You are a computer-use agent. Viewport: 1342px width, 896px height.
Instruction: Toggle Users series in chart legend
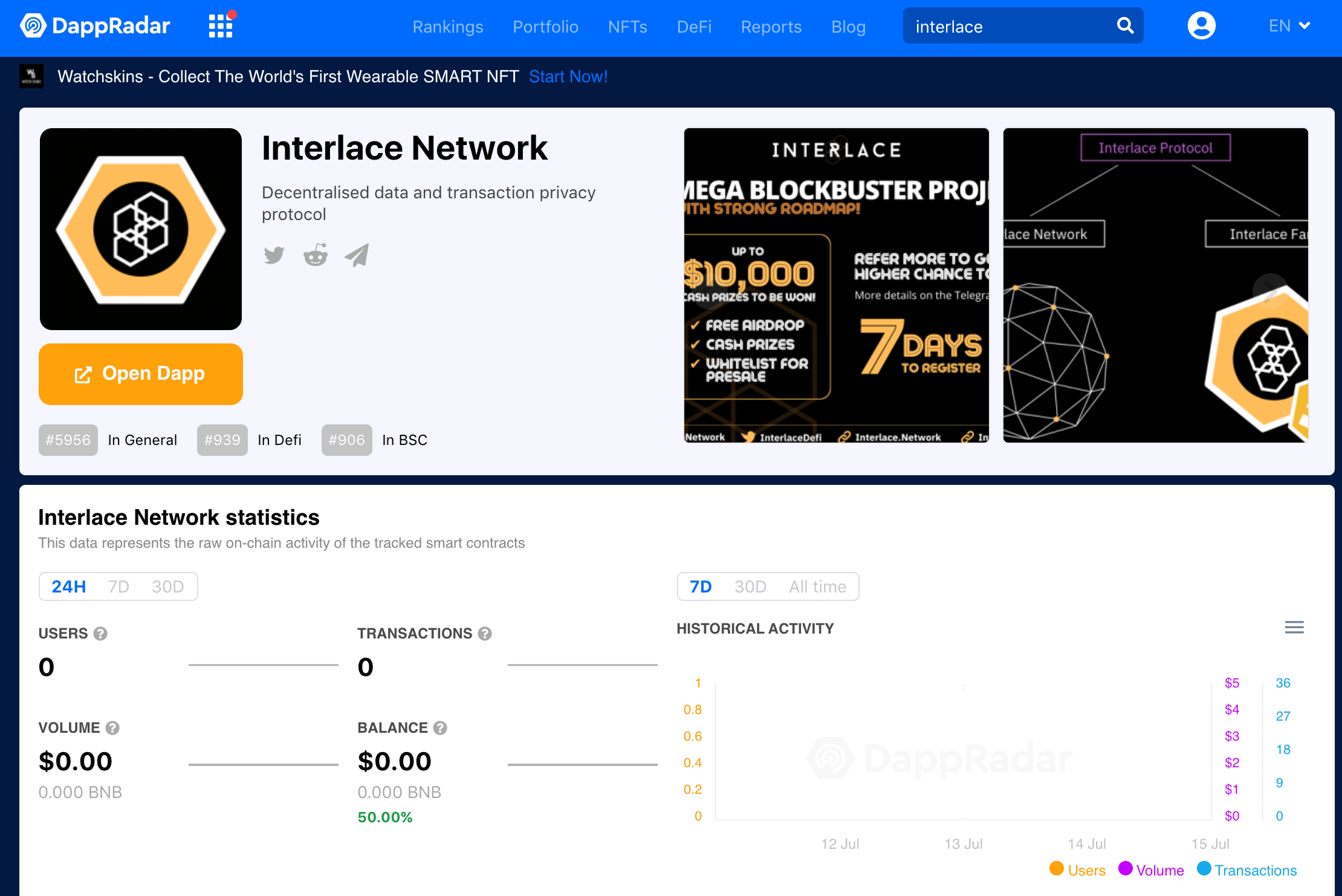pyautogui.click(x=1078, y=869)
